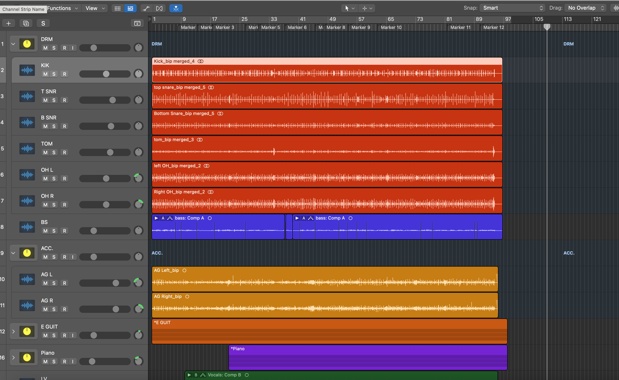Enable Flex mode with the Flex icon
The image size is (619, 380).
click(159, 8)
